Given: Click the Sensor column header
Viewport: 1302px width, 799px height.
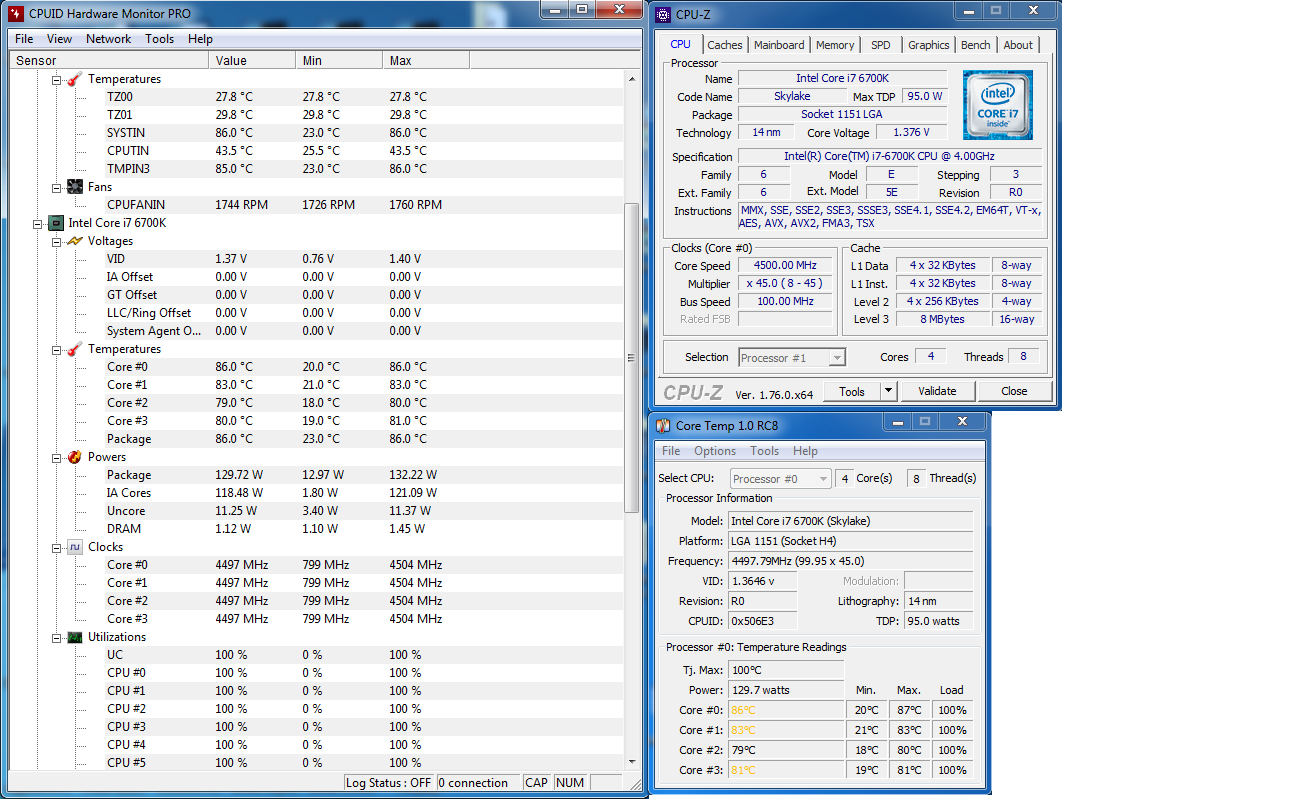Looking at the screenshot, I should click(x=110, y=61).
